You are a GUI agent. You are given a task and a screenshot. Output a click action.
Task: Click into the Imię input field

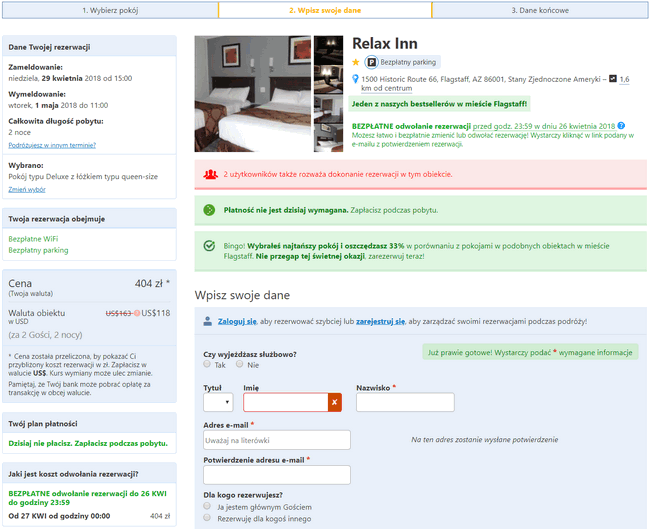286,402
